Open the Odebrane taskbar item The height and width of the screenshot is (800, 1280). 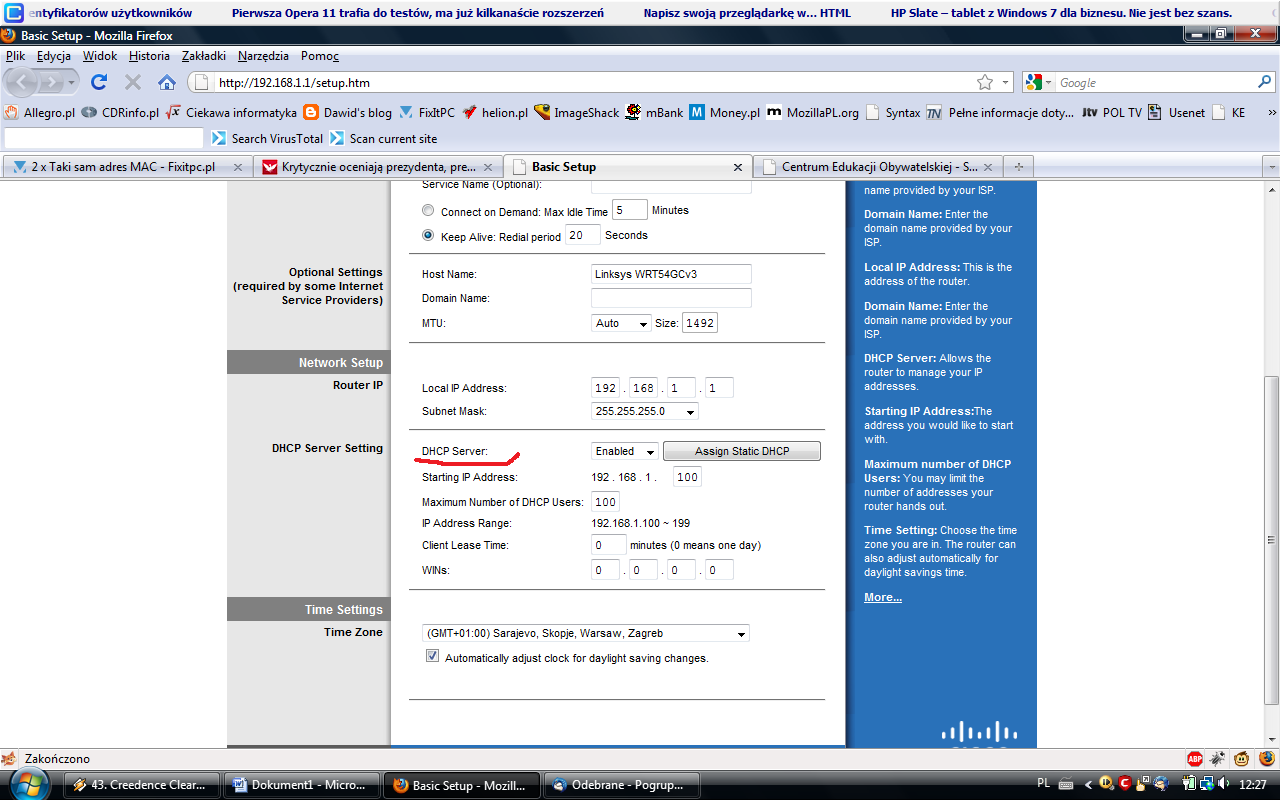tap(621, 785)
